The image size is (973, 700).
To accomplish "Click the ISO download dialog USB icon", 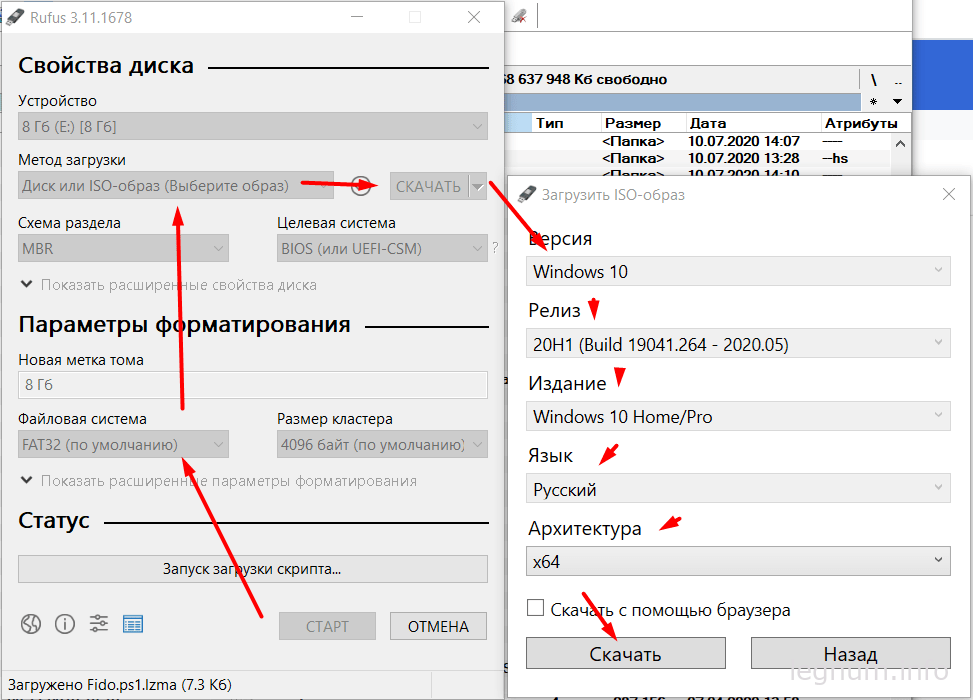I will (x=526, y=194).
